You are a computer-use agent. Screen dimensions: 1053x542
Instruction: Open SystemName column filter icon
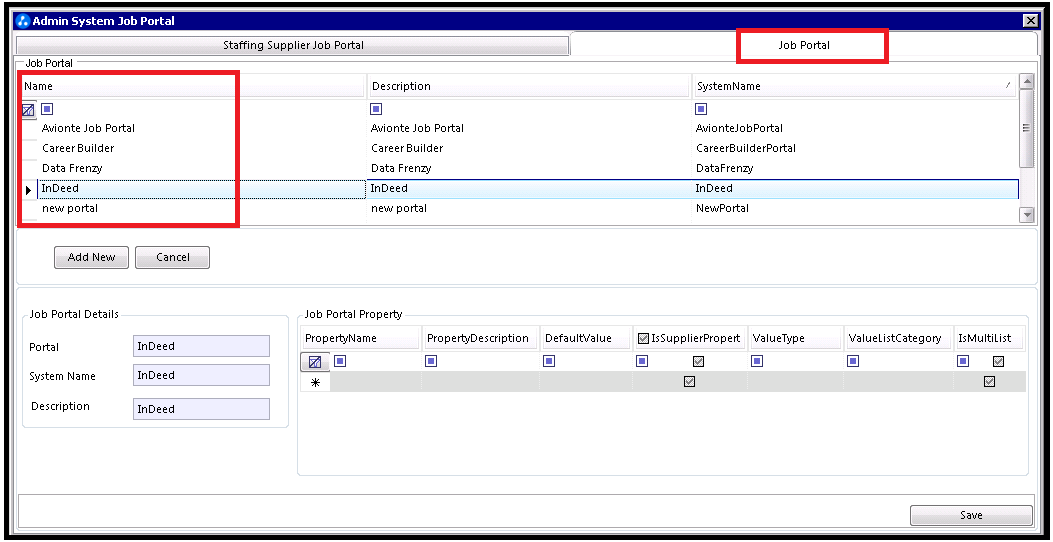[x=701, y=109]
